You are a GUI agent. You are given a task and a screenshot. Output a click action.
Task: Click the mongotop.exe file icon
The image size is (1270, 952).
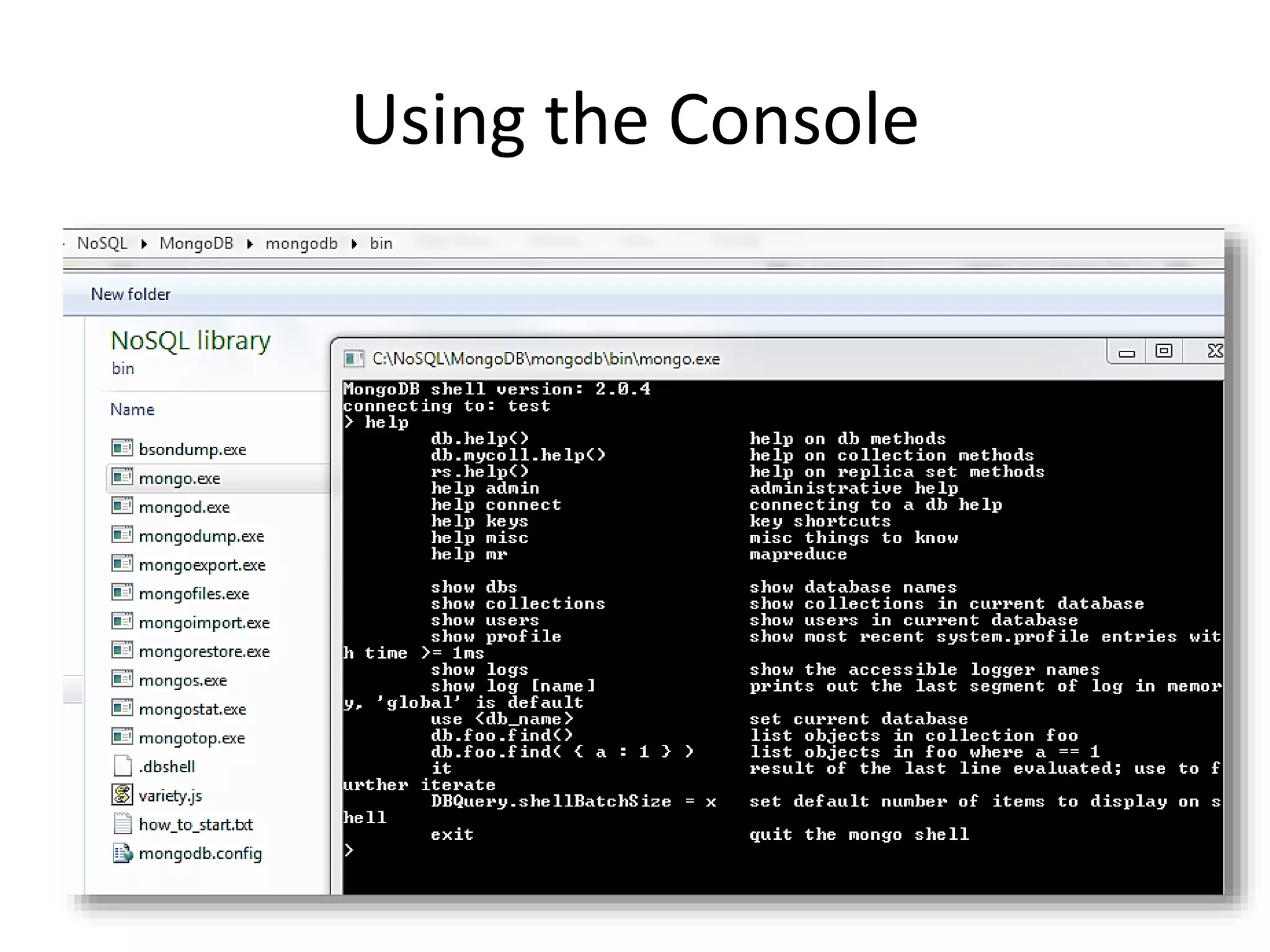[122, 737]
